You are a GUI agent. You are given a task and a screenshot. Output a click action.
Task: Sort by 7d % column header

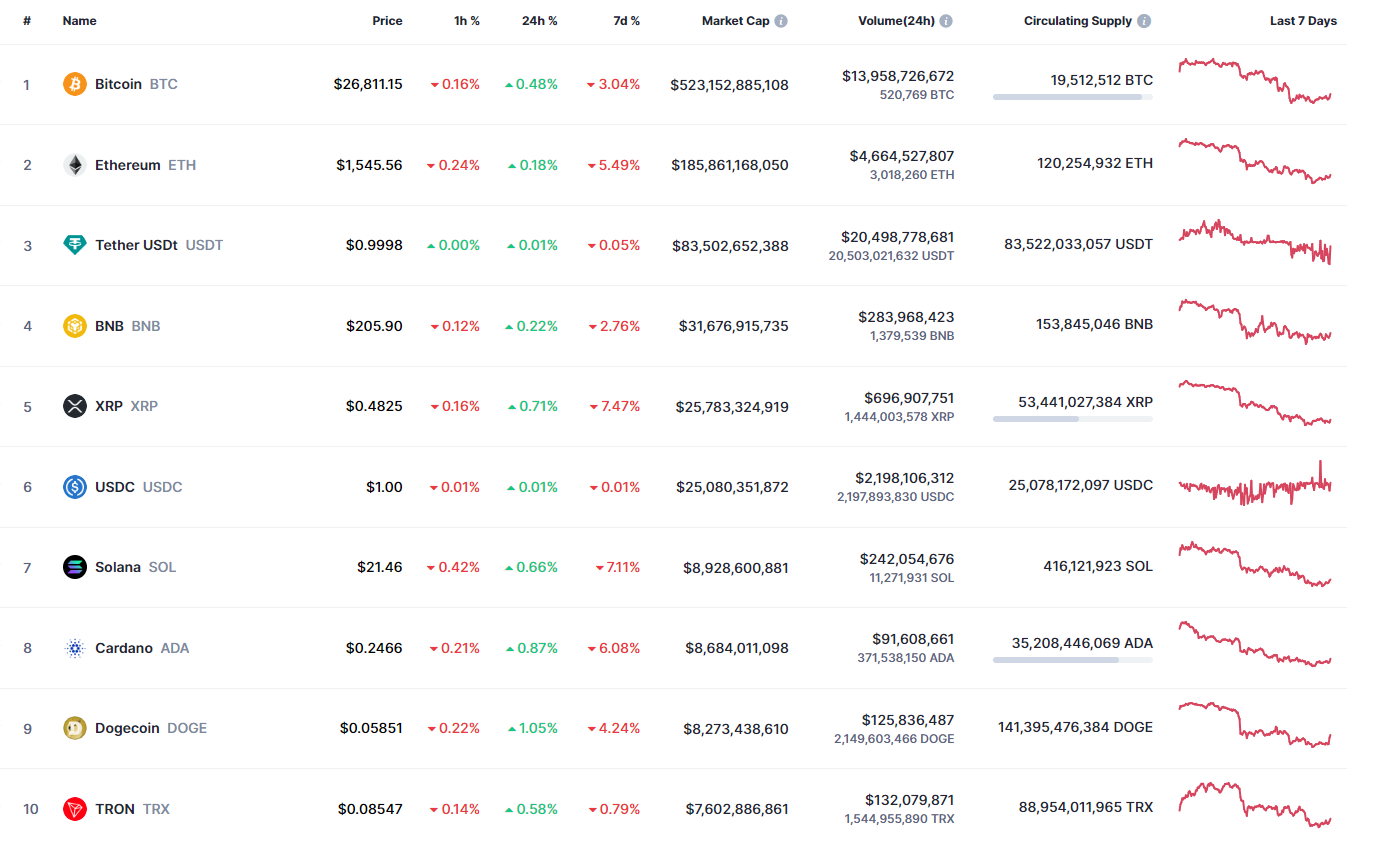point(626,21)
